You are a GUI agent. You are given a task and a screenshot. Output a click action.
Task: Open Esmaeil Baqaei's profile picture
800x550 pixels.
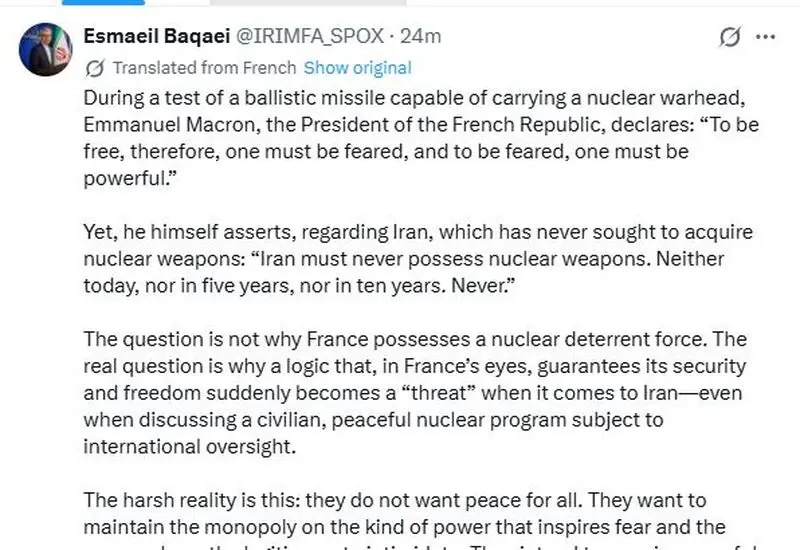coord(45,49)
